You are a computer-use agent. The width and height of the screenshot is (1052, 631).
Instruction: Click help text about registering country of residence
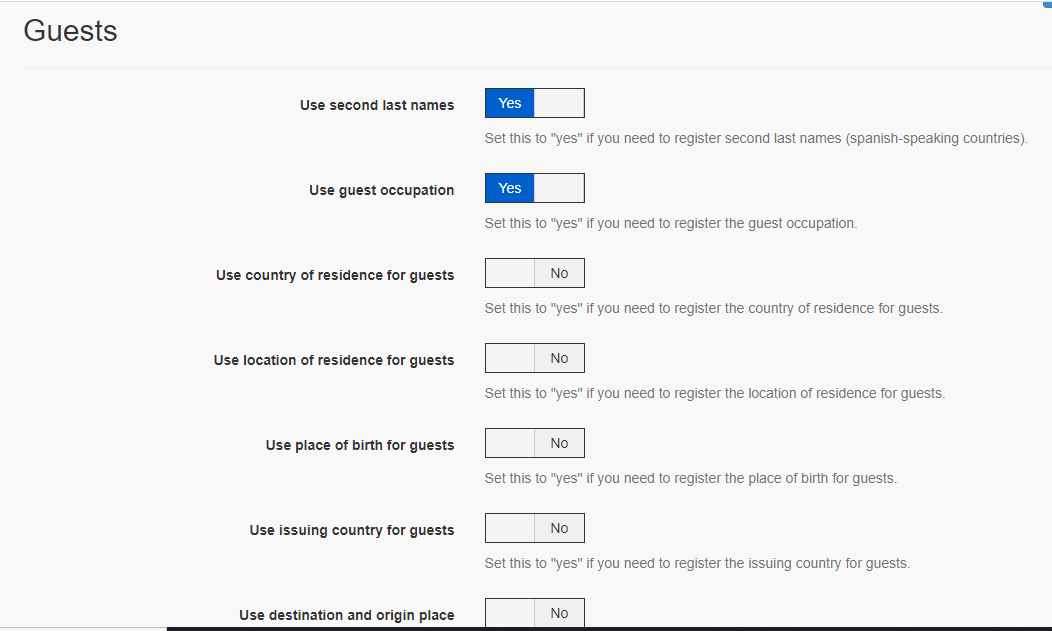tap(713, 308)
